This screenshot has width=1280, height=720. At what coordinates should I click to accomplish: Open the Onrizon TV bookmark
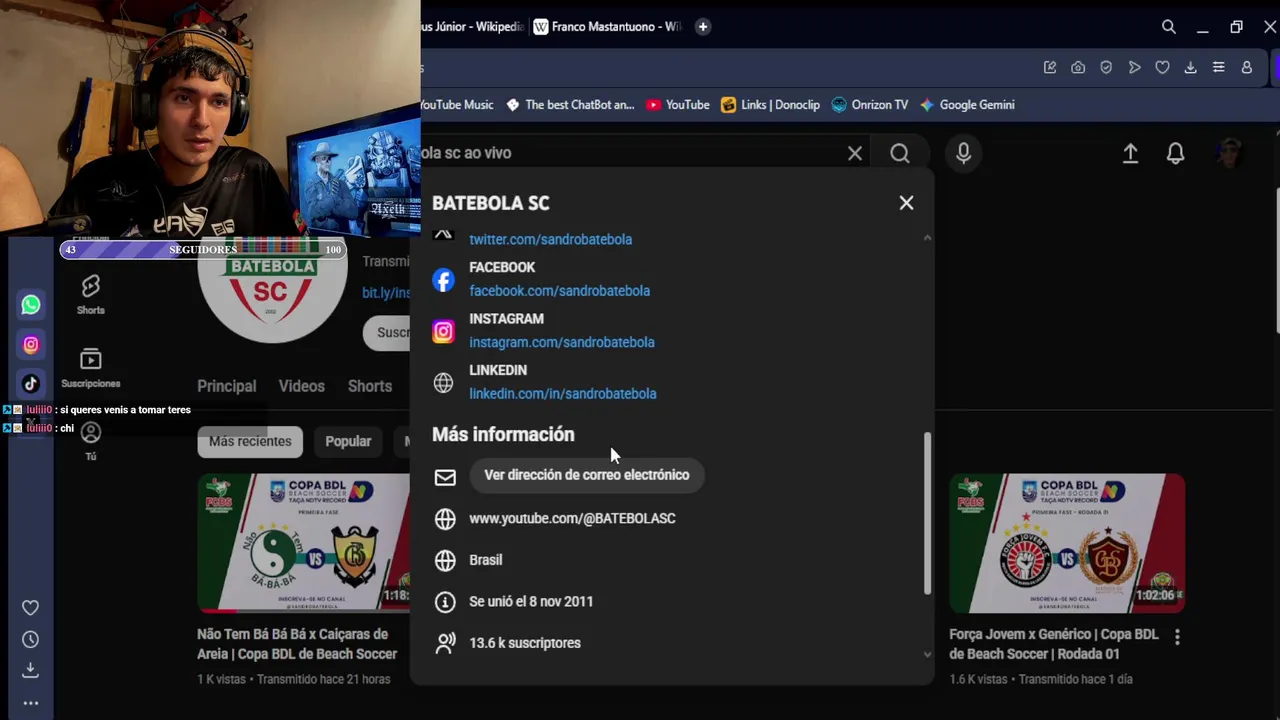pyautogui.click(x=870, y=105)
